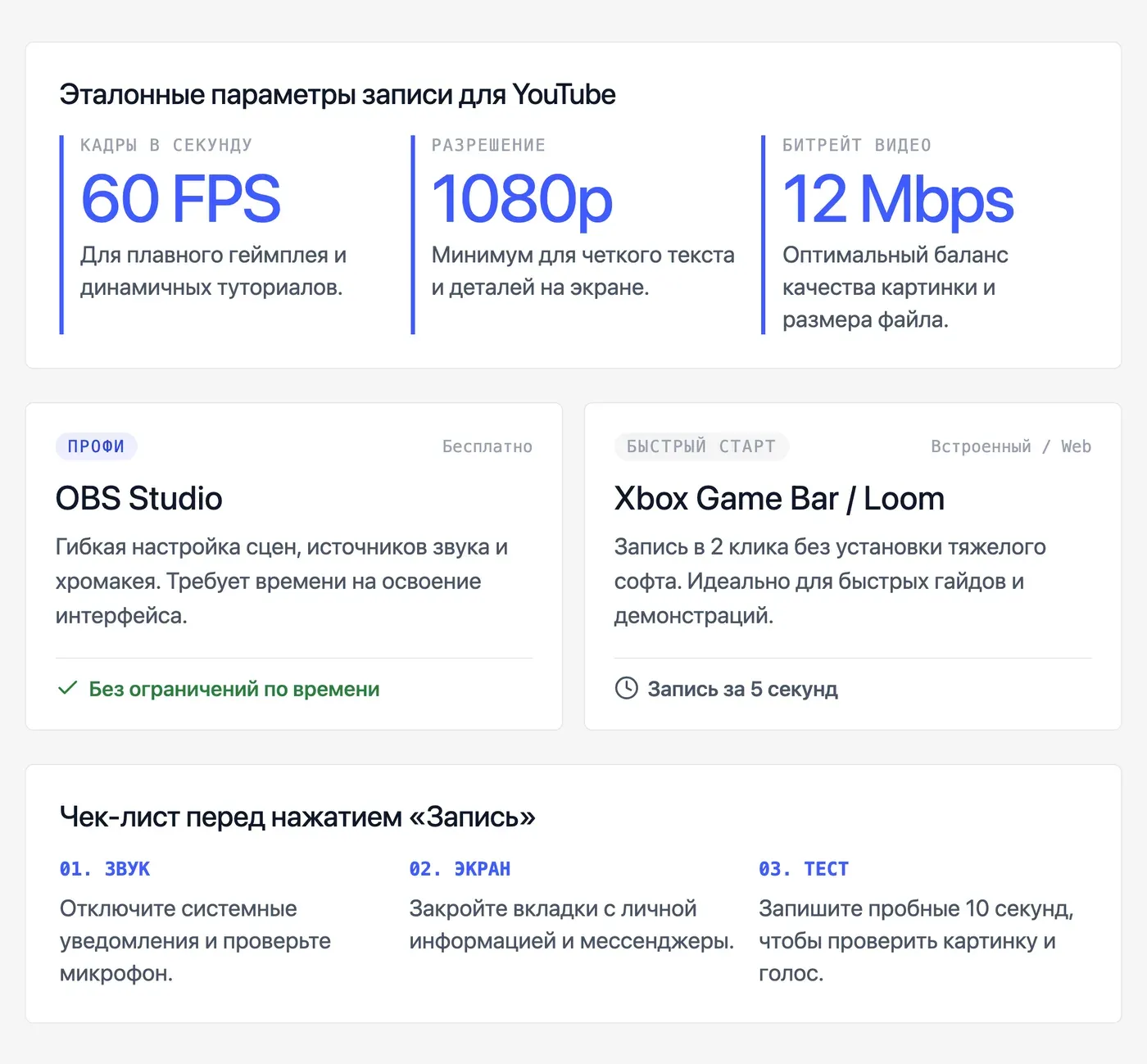Click the РАЗРЕШЕНИЕ label
The height and width of the screenshot is (1064, 1147).
point(488,145)
